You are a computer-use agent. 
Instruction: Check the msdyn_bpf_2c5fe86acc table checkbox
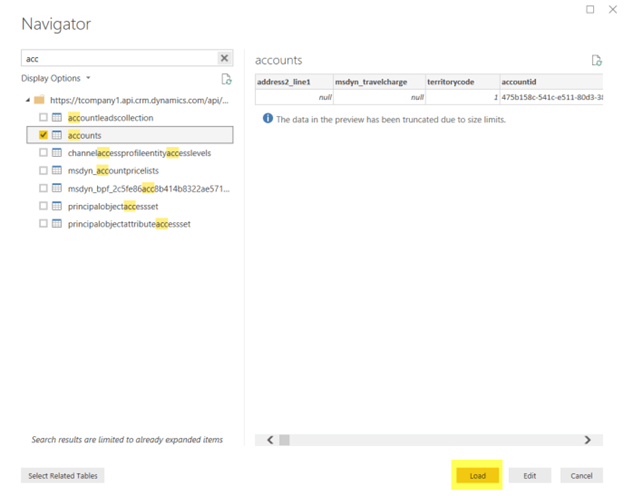43,188
